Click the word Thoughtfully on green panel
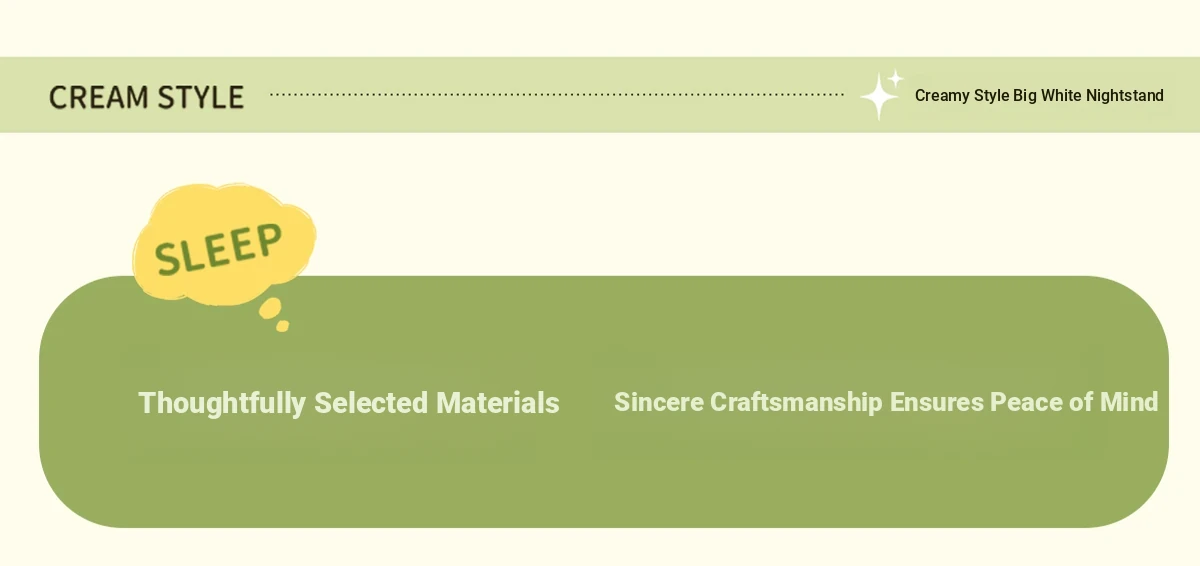 click(222, 403)
